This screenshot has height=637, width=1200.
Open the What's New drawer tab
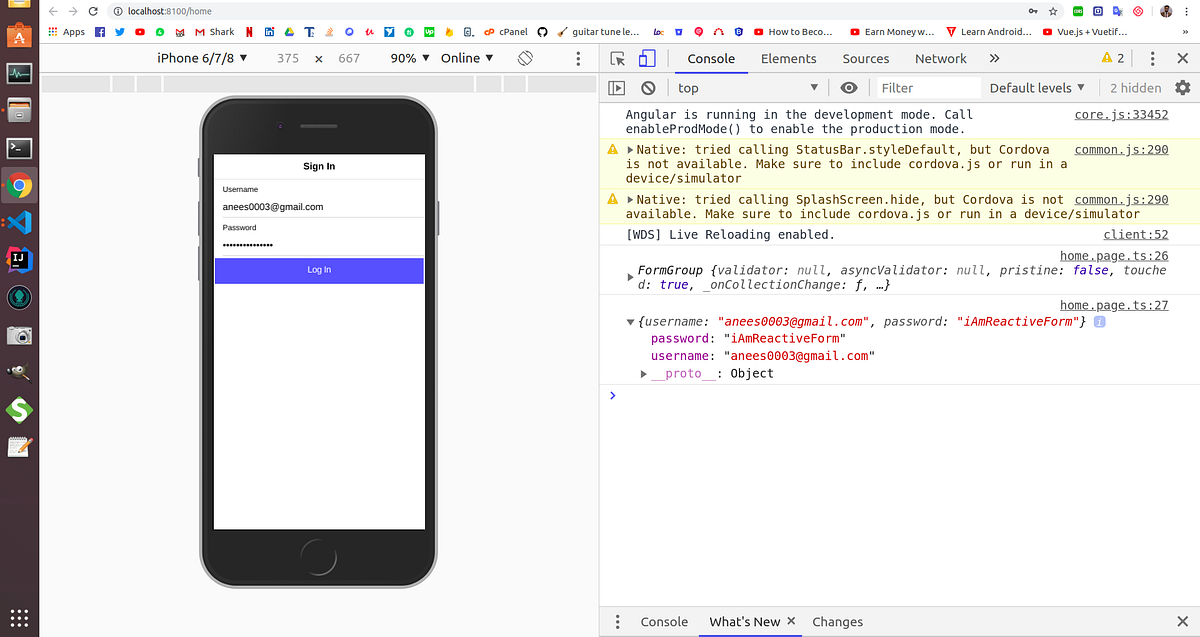[x=744, y=621]
